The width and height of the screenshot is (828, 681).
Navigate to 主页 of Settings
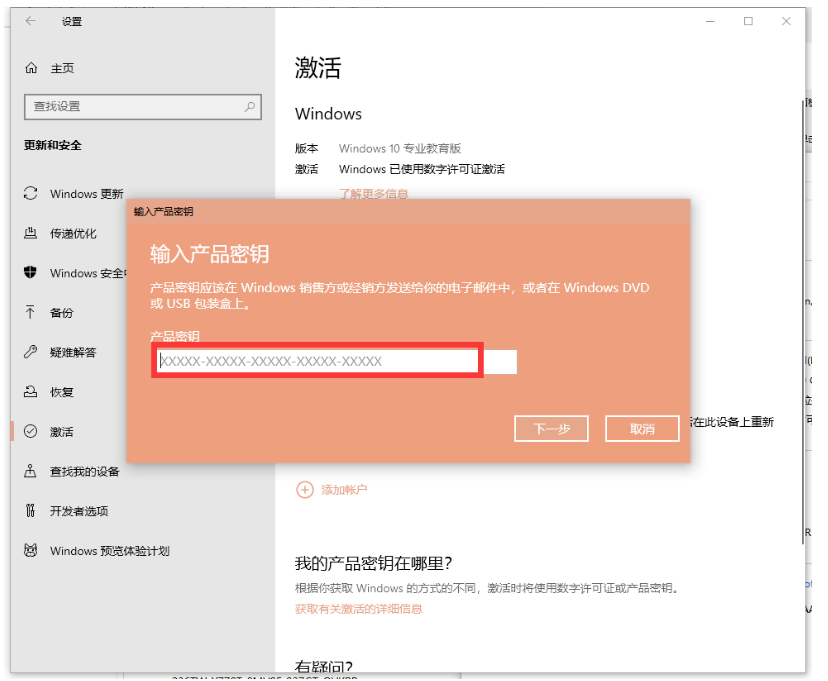click(x=55, y=67)
